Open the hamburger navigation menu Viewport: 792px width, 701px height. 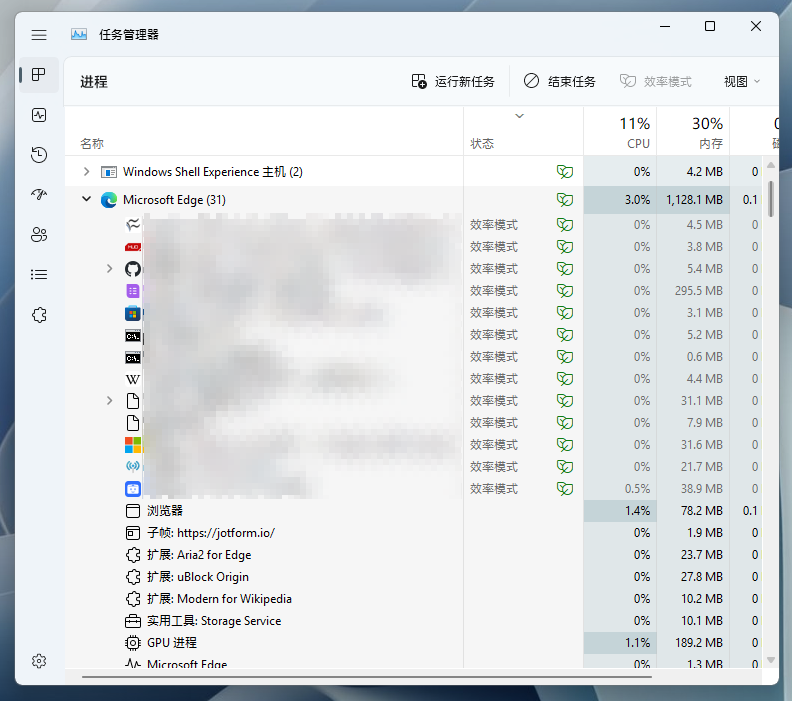39,35
